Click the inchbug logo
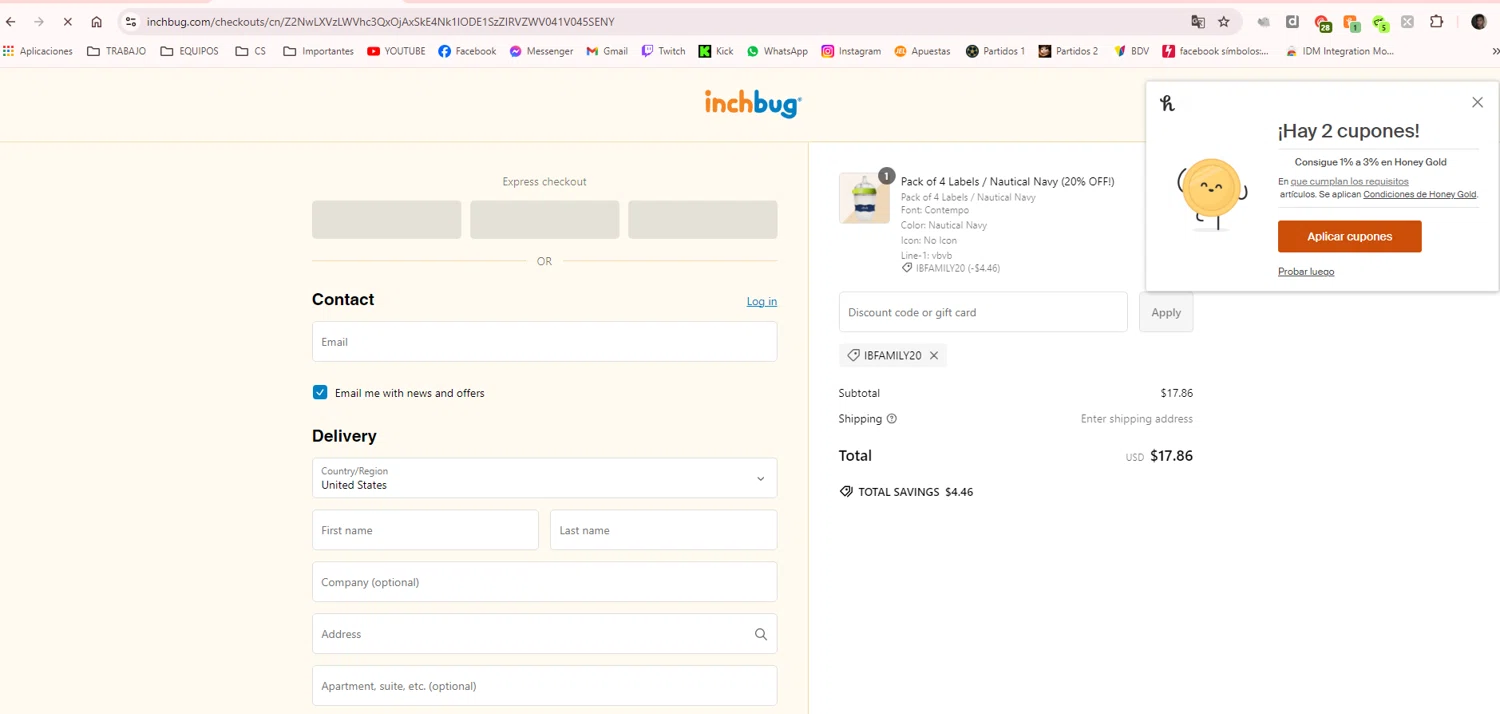 tap(753, 104)
